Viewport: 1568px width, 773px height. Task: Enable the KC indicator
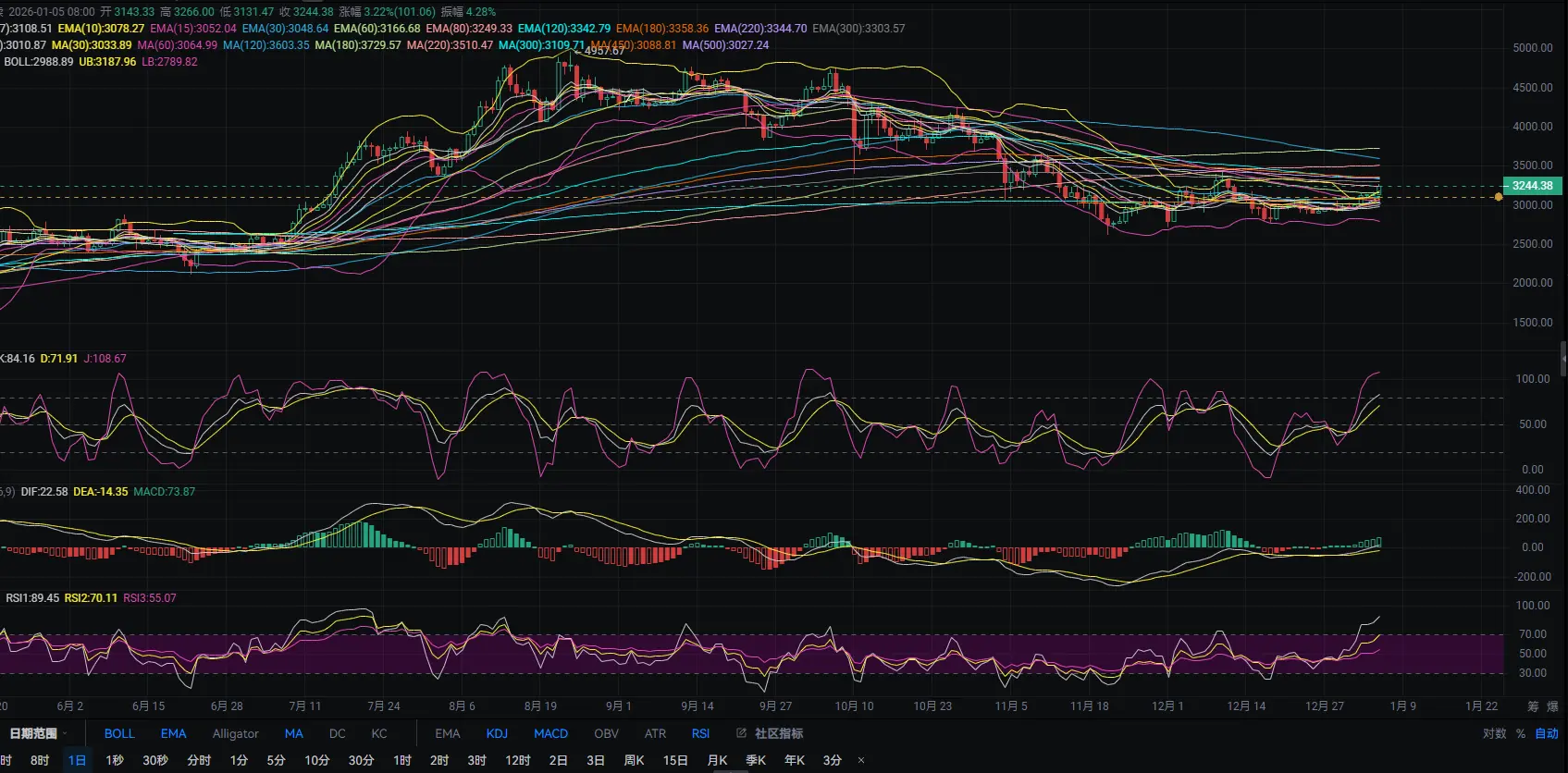point(379,733)
